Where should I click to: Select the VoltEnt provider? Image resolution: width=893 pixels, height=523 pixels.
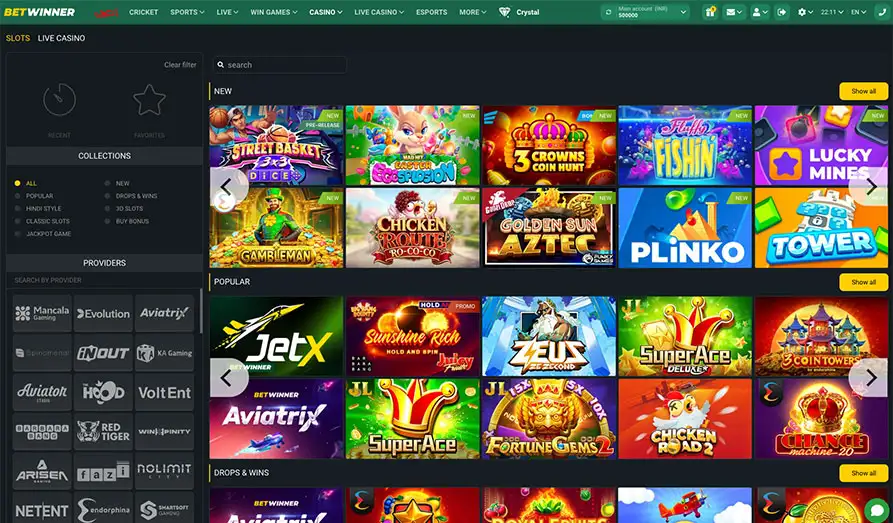164,392
